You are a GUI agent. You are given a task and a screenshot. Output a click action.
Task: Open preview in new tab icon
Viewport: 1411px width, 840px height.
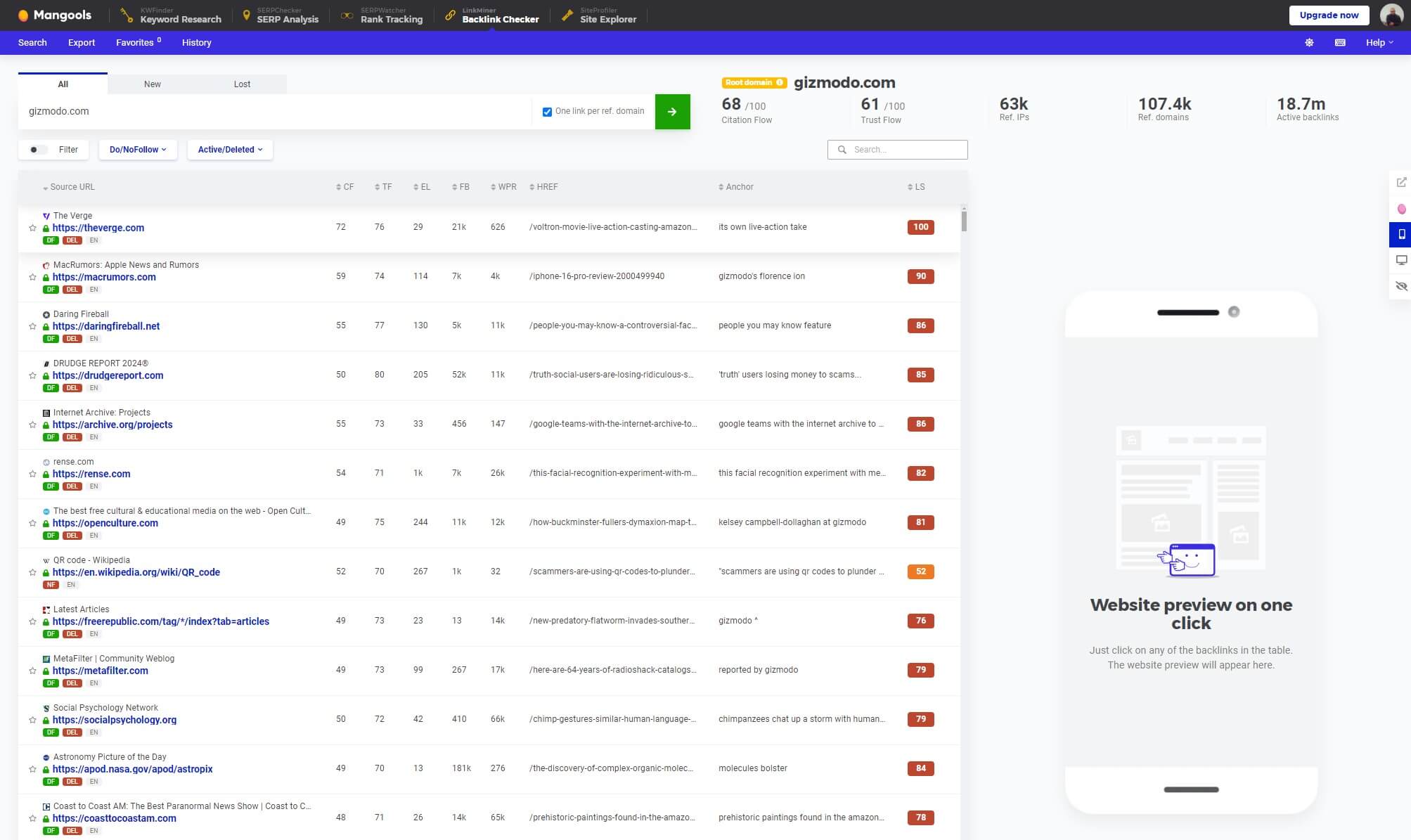(x=1400, y=183)
